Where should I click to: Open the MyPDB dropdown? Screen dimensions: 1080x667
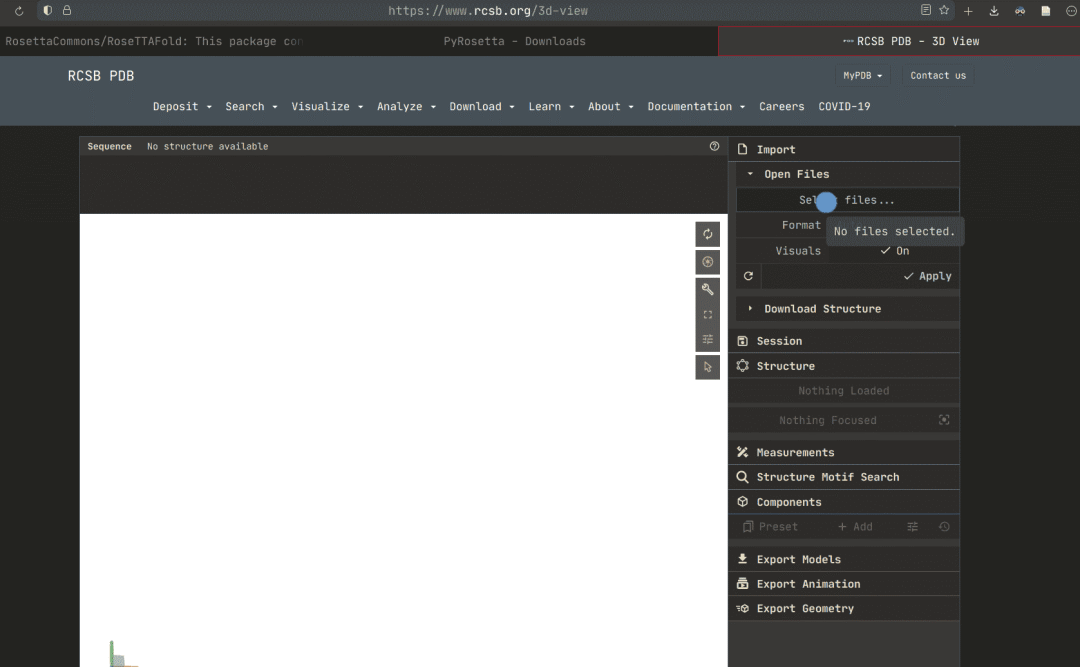(862, 75)
